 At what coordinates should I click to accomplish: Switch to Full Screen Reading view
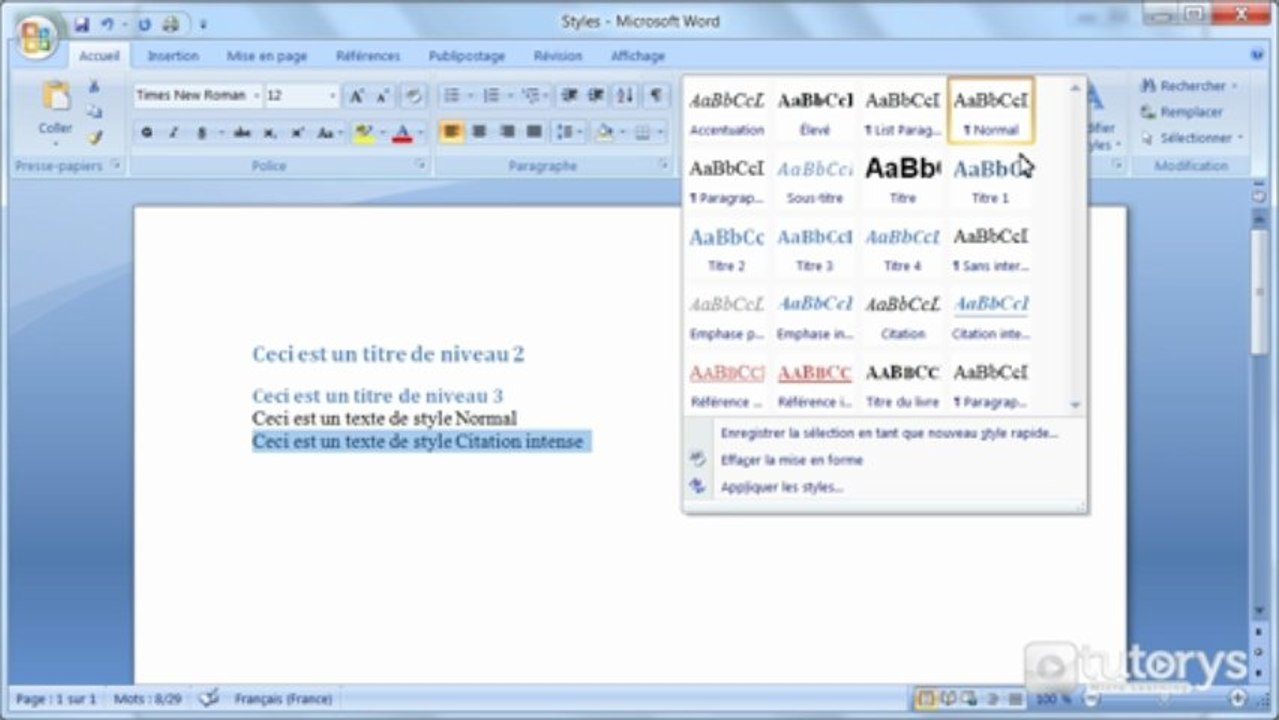tap(949, 698)
